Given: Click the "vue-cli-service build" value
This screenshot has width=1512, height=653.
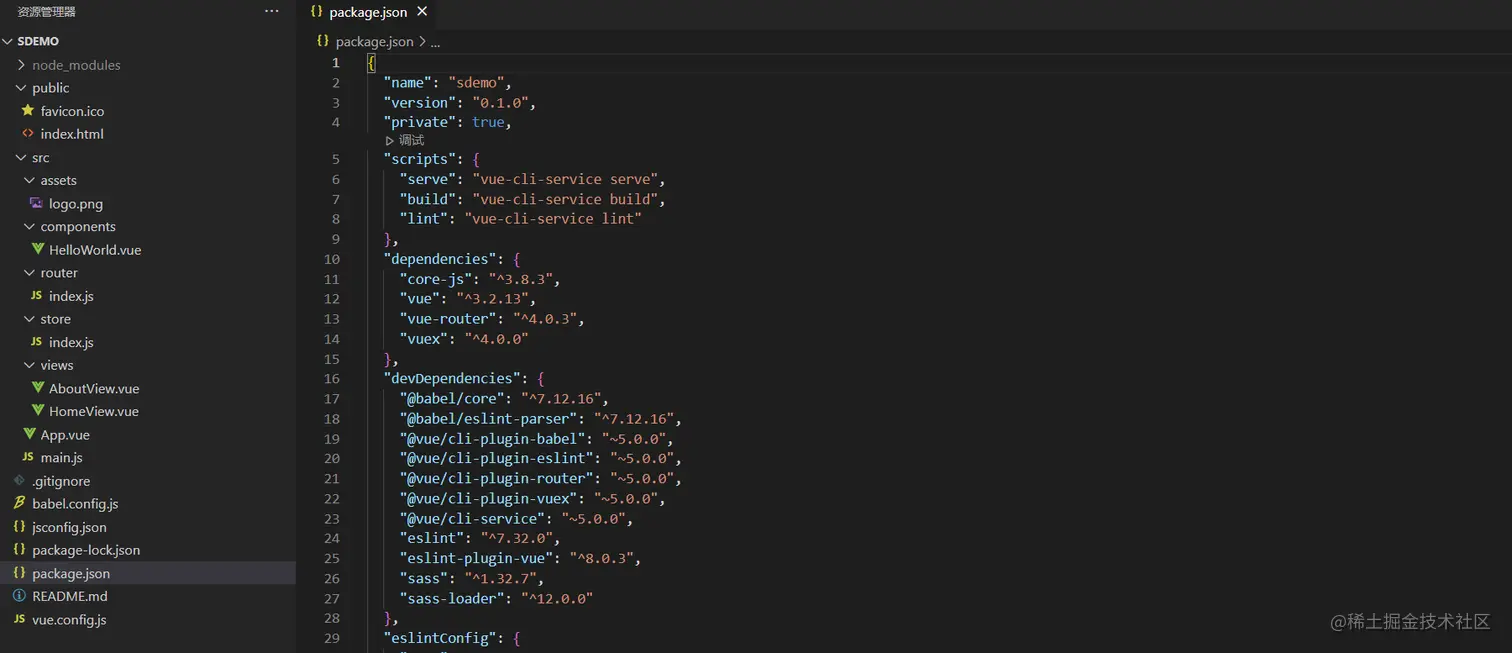Looking at the screenshot, I should 565,199.
